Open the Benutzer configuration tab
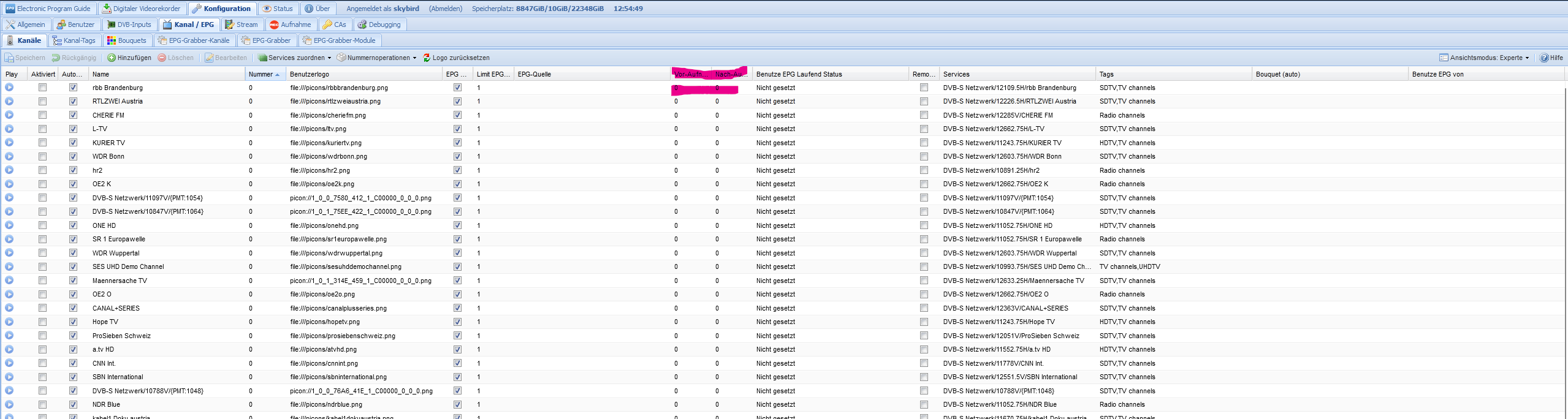The image size is (1568, 419). pos(76,25)
